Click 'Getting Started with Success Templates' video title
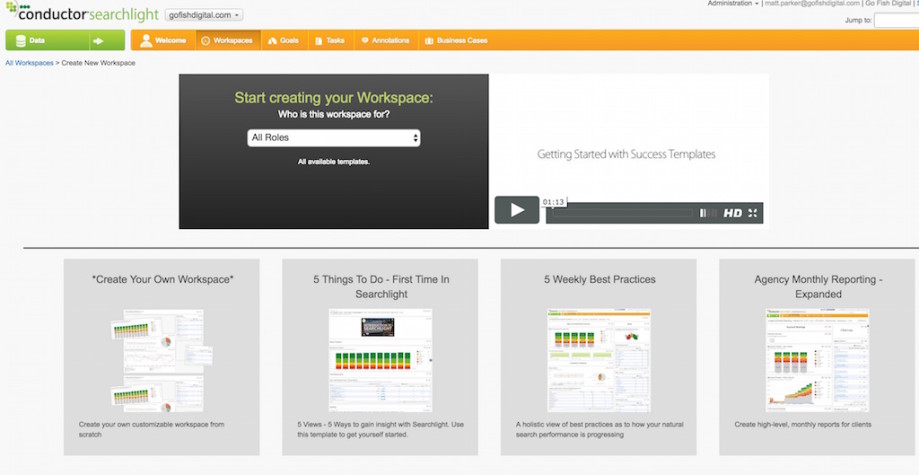 pos(626,154)
